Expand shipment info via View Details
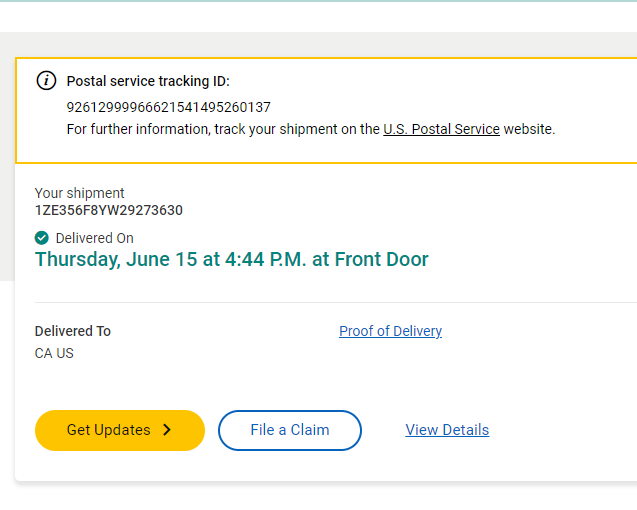This screenshot has width=637, height=510. point(447,430)
